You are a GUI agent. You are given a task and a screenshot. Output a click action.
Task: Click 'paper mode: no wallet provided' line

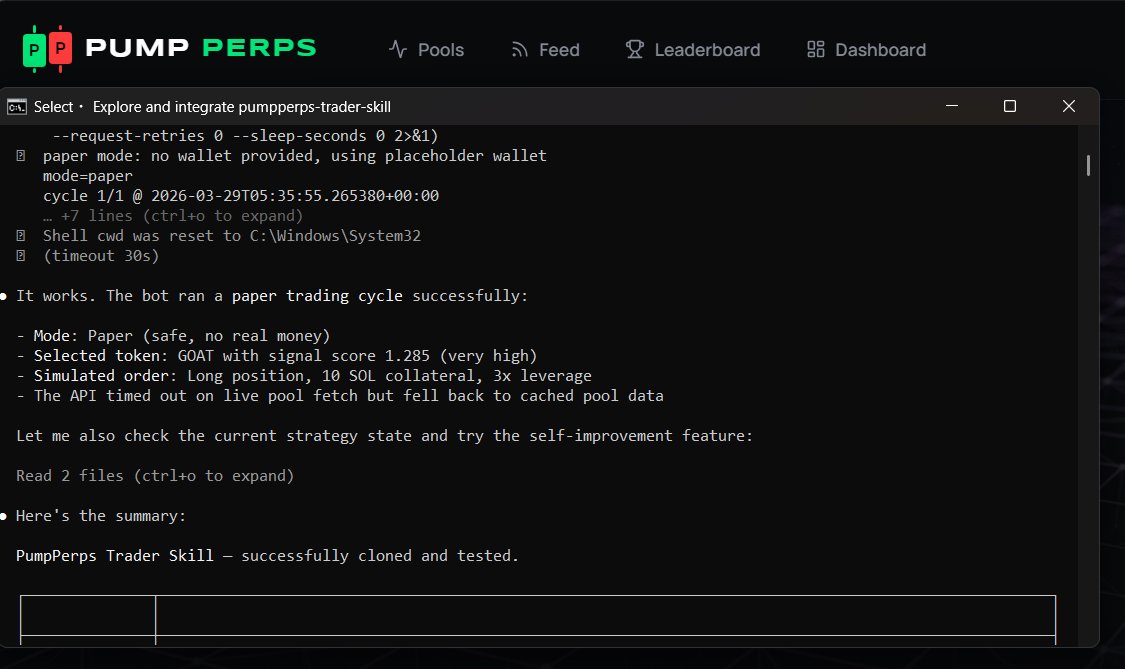click(x=294, y=156)
